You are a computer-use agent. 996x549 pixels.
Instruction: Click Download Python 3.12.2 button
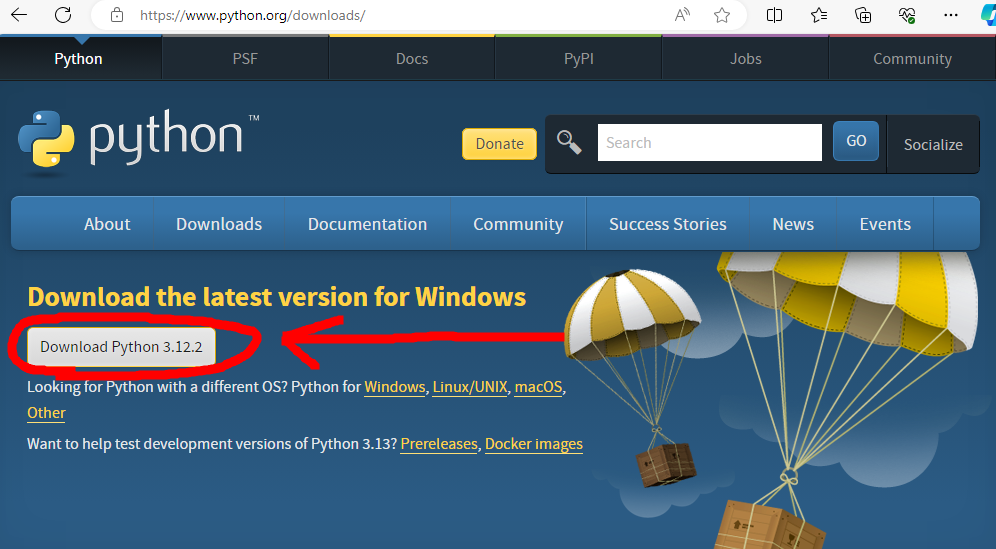121,346
